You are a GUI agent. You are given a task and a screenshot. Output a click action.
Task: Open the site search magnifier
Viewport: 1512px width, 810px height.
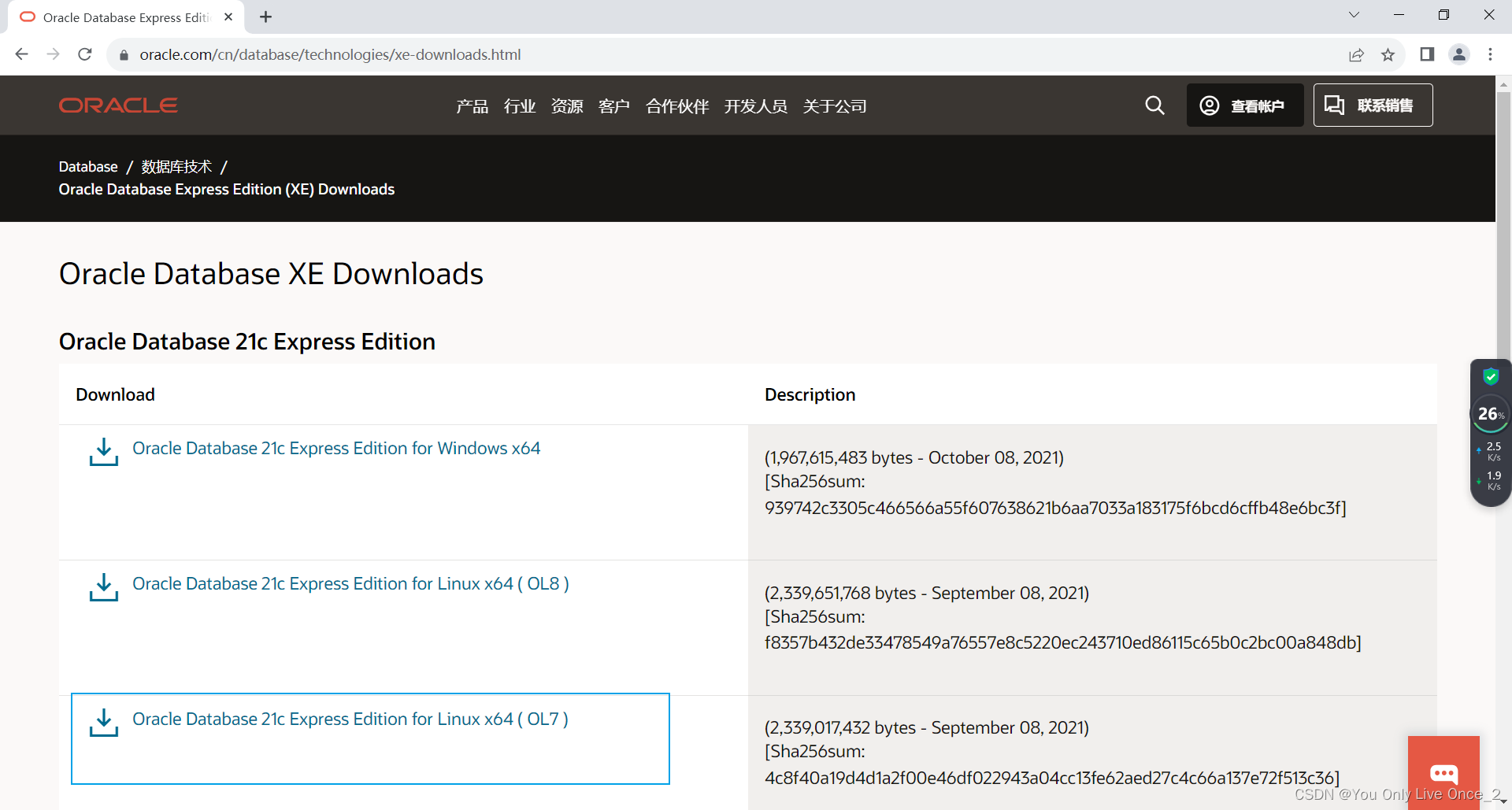[1154, 105]
